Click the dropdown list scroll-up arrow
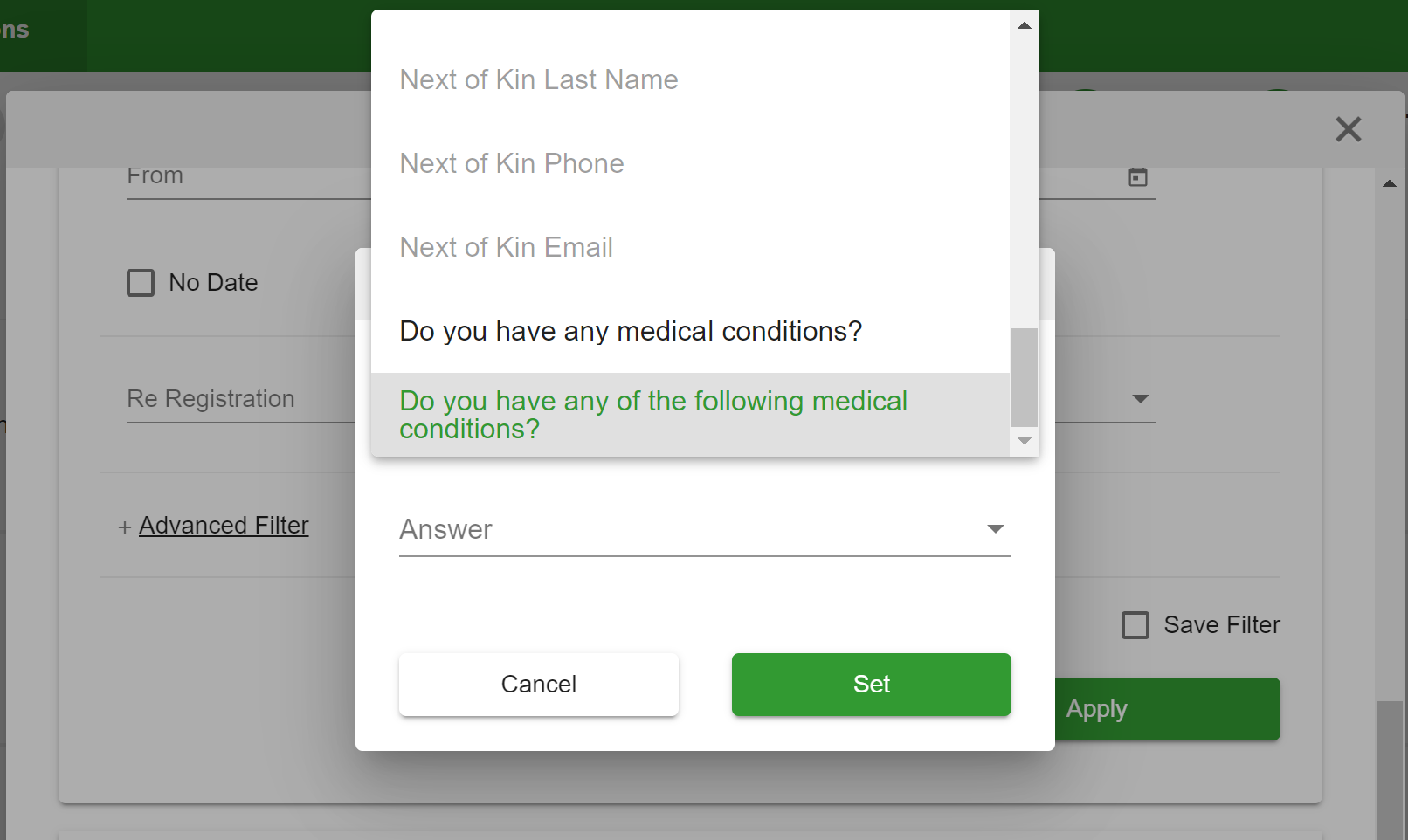This screenshot has width=1408, height=840. (x=1025, y=25)
